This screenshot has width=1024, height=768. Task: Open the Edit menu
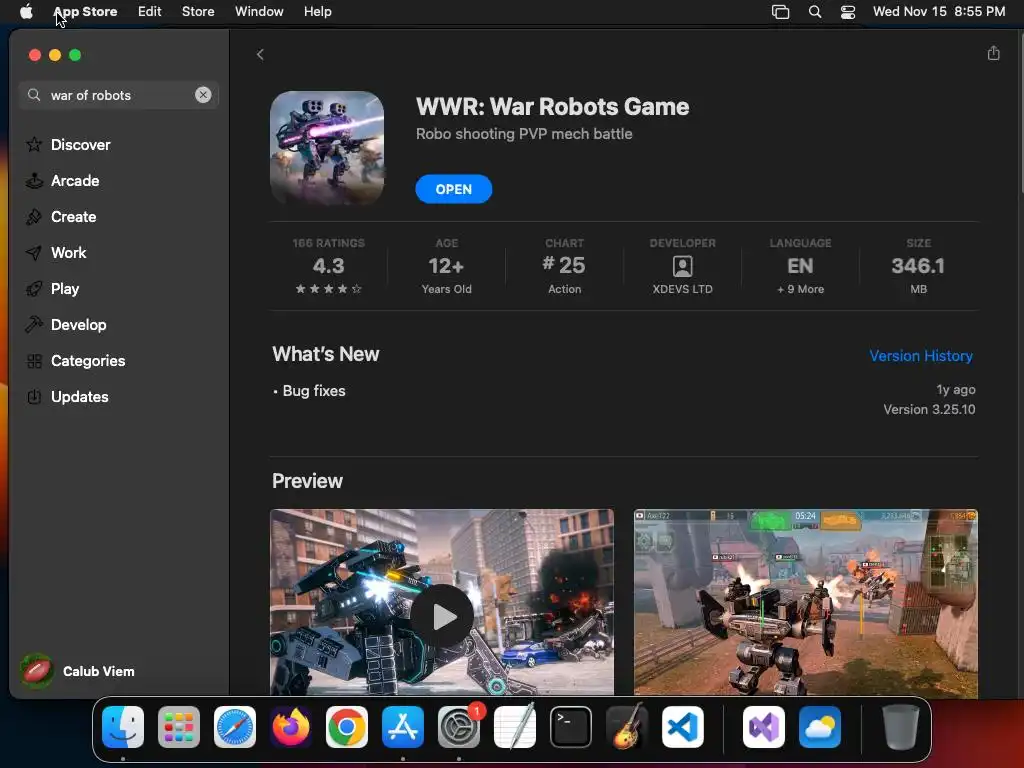tap(150, 12)
